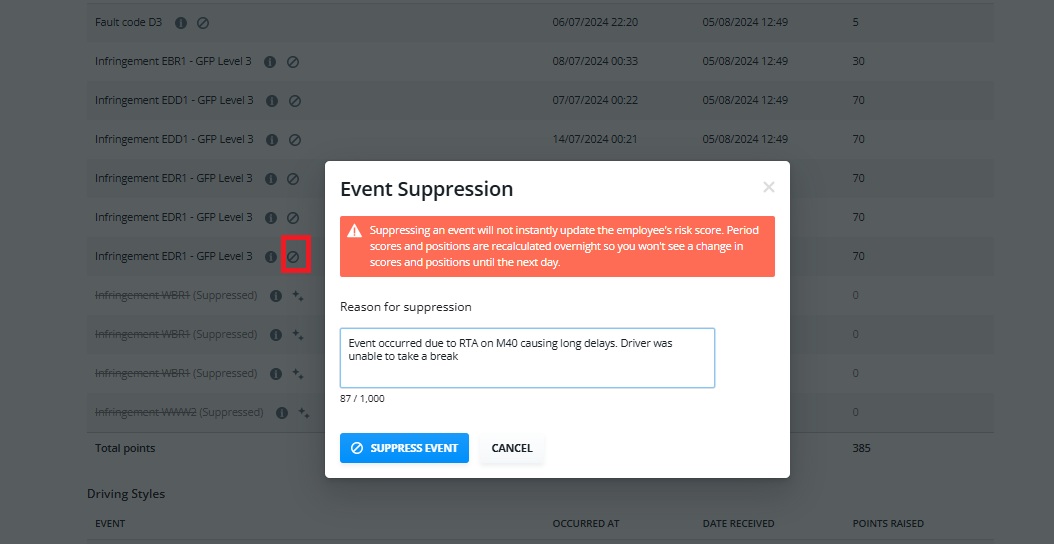Screen dimensions: 1054x544
Task: Click info icon for suppressed Infringement WWW2
Action: 282,412
